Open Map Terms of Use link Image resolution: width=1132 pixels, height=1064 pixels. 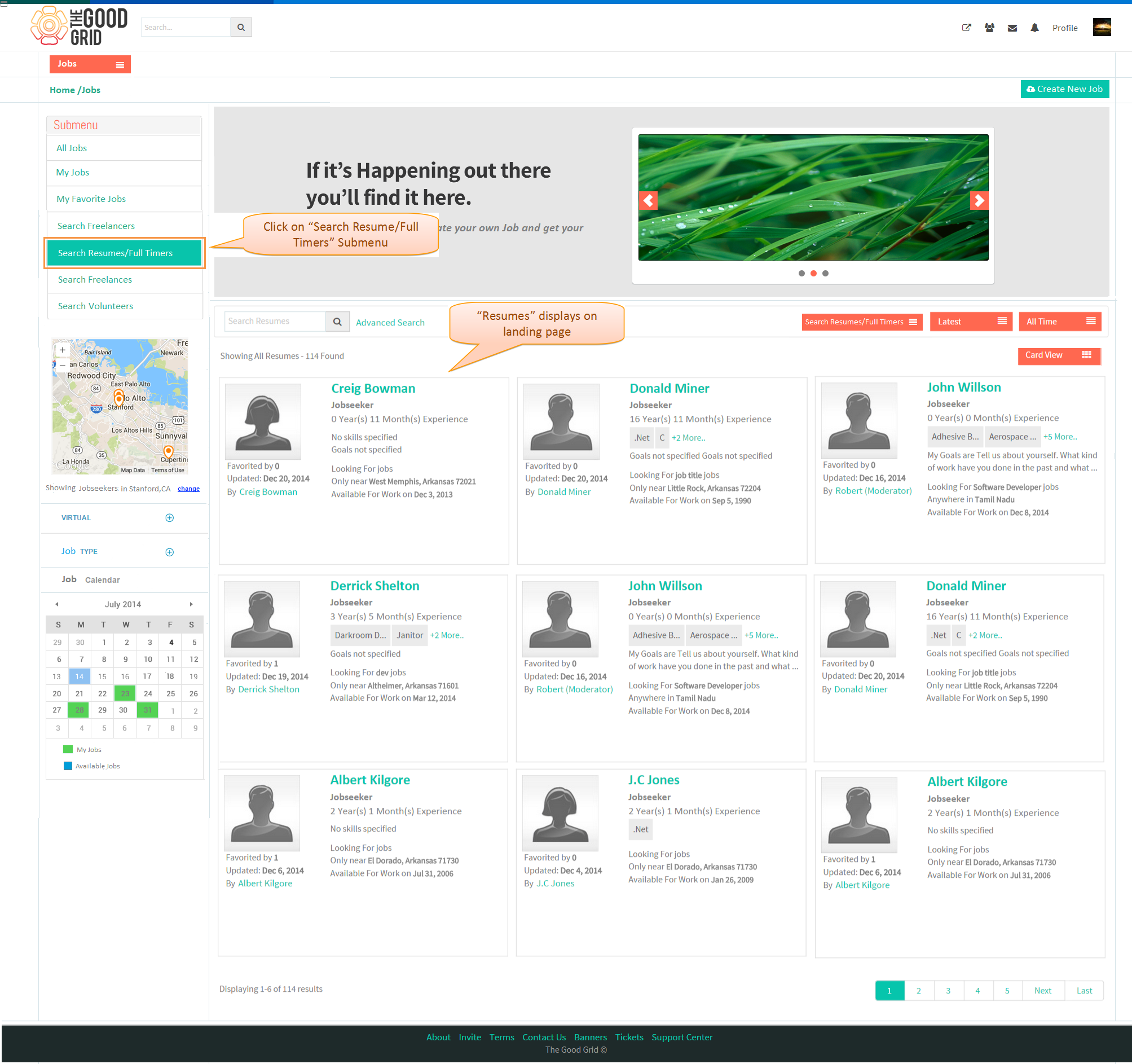[168, 471]
